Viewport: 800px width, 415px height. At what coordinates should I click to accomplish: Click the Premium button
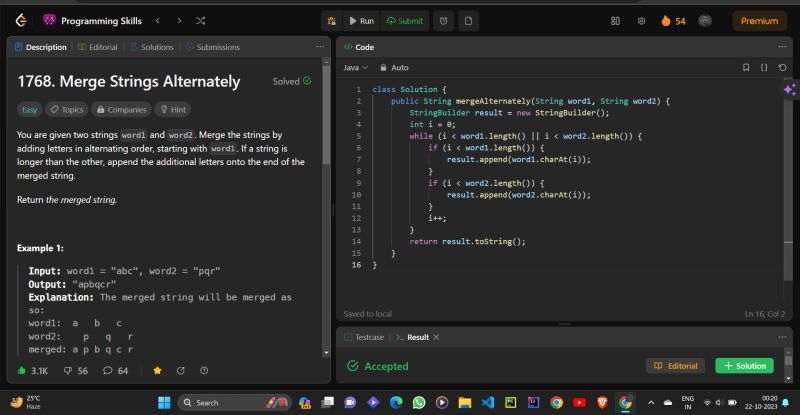pyautogui.click(x=759, y=21)
